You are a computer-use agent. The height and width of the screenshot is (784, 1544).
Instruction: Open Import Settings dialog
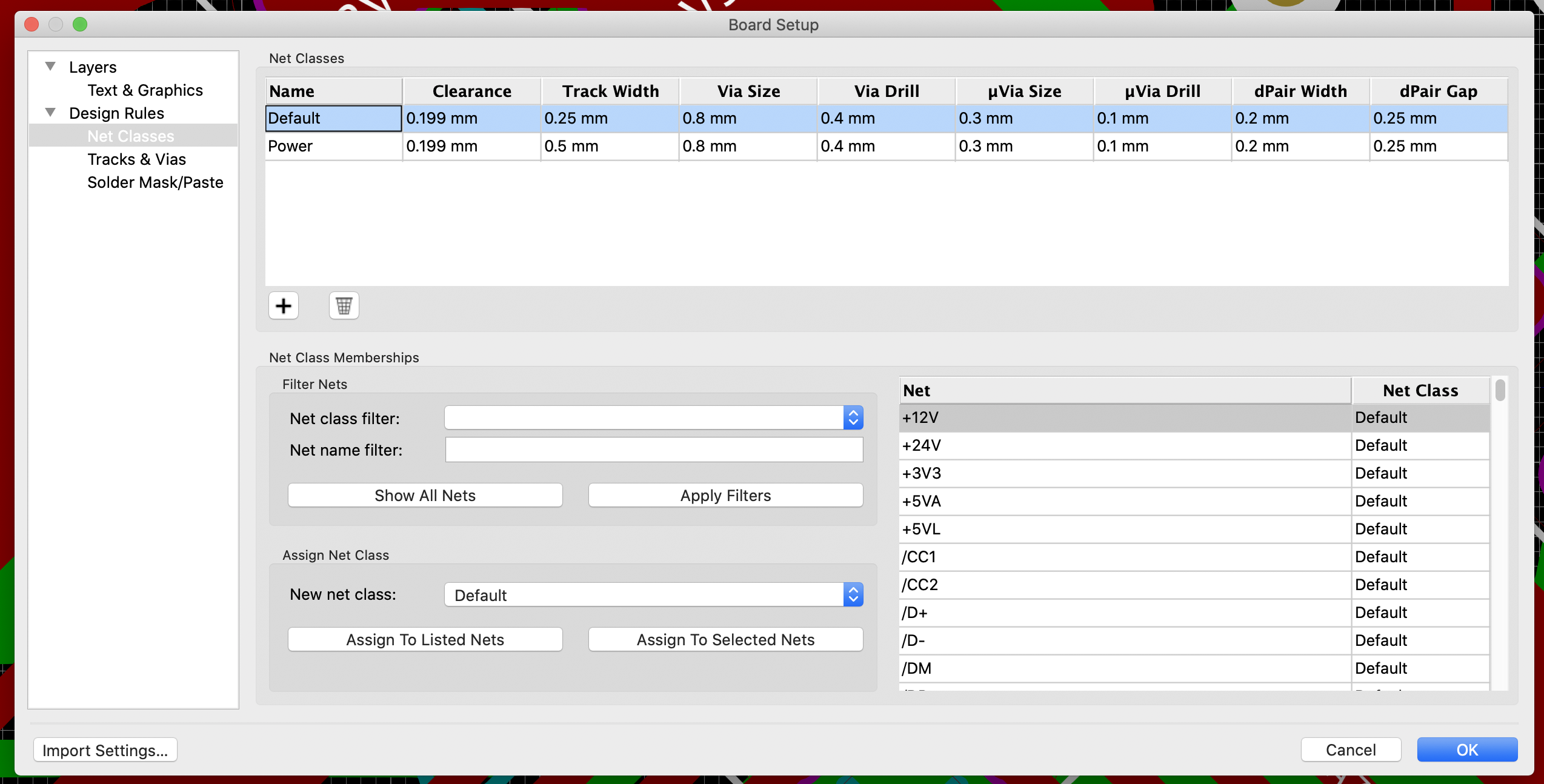coord(105,750)
